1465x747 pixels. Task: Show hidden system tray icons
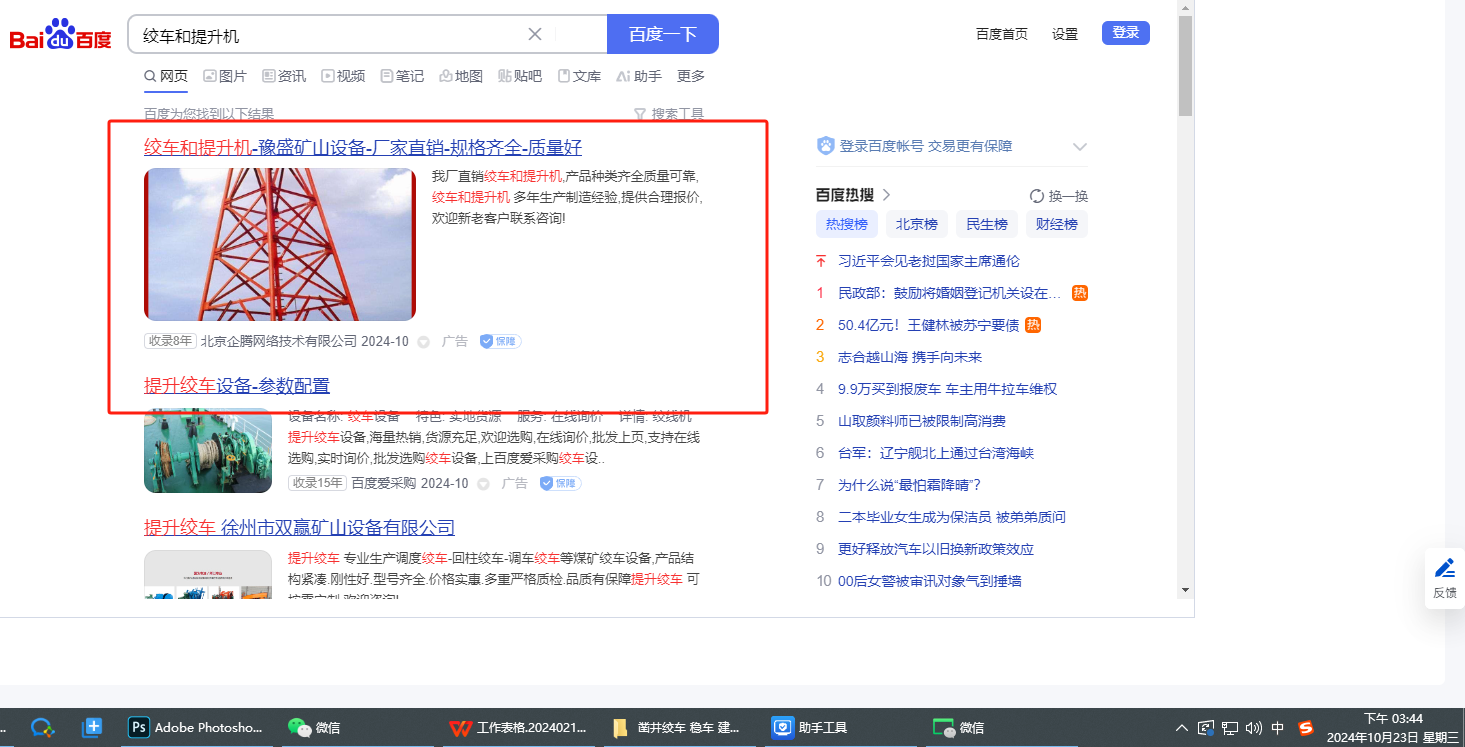1182,728
